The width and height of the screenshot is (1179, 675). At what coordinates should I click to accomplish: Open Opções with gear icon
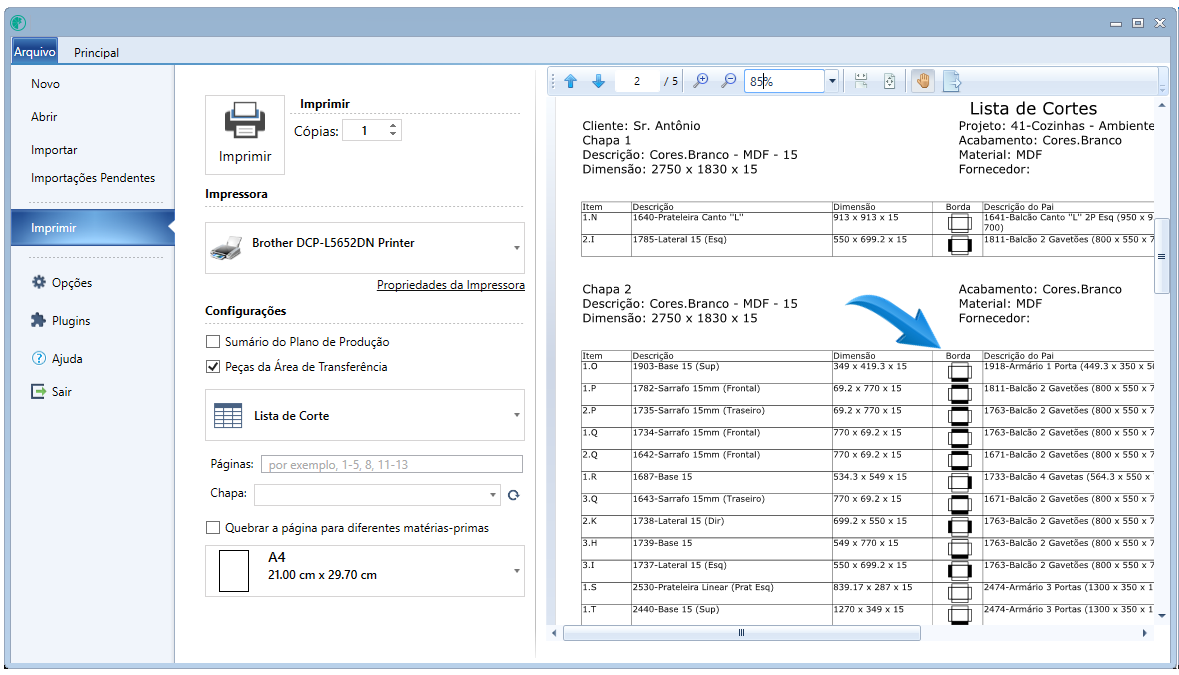(x=62, y=283)
